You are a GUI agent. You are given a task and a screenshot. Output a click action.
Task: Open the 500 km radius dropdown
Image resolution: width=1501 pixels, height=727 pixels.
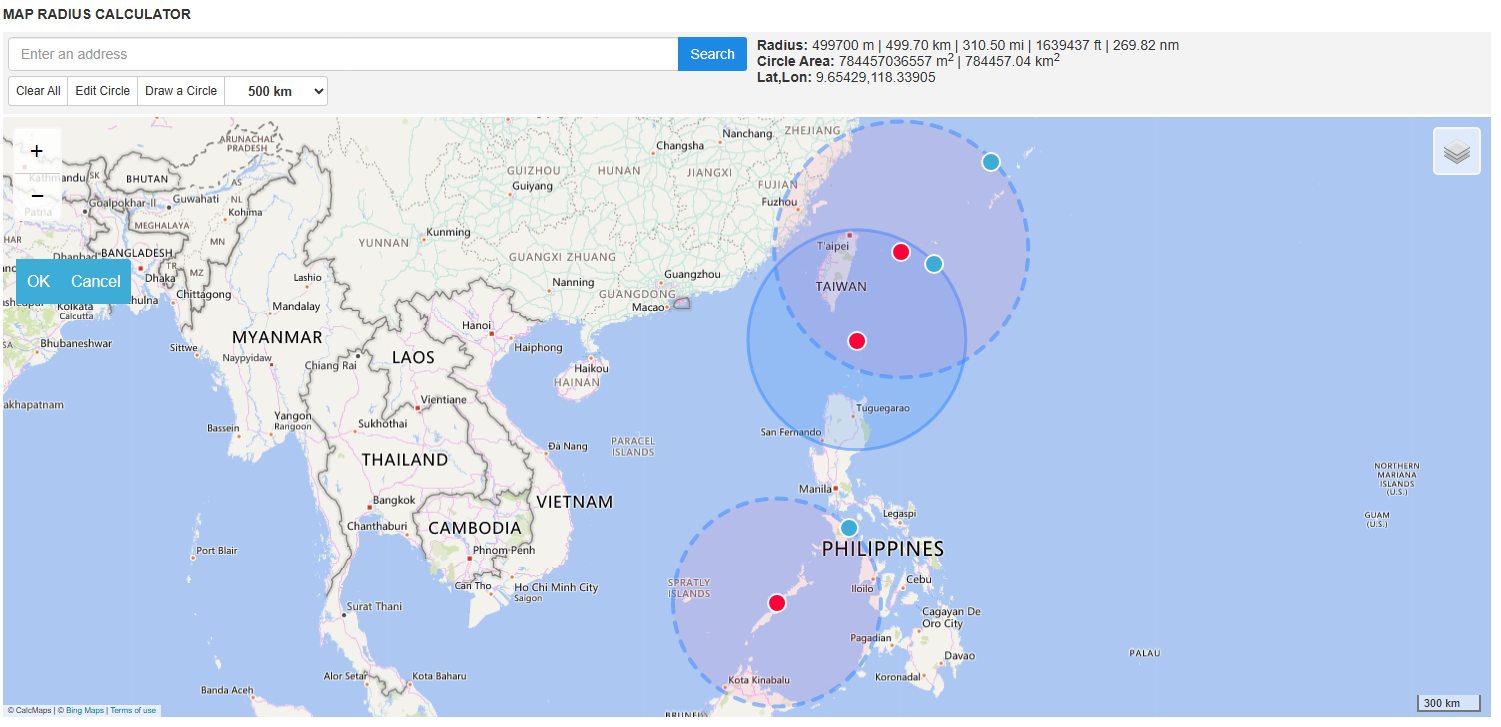(276, 91)
